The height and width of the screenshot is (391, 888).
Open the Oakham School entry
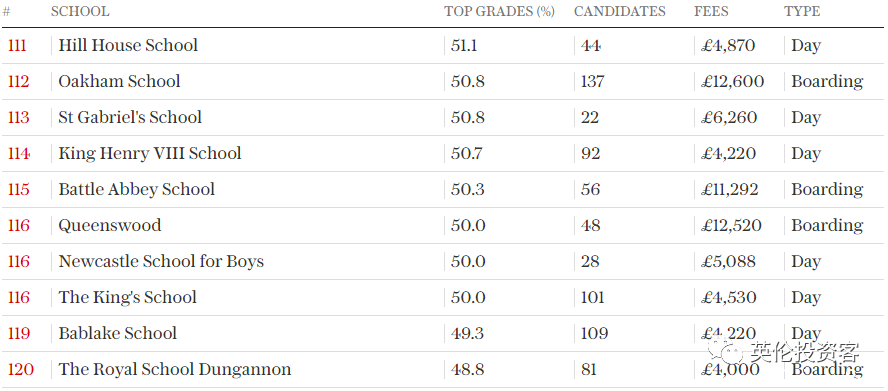(x=119, y=81)
